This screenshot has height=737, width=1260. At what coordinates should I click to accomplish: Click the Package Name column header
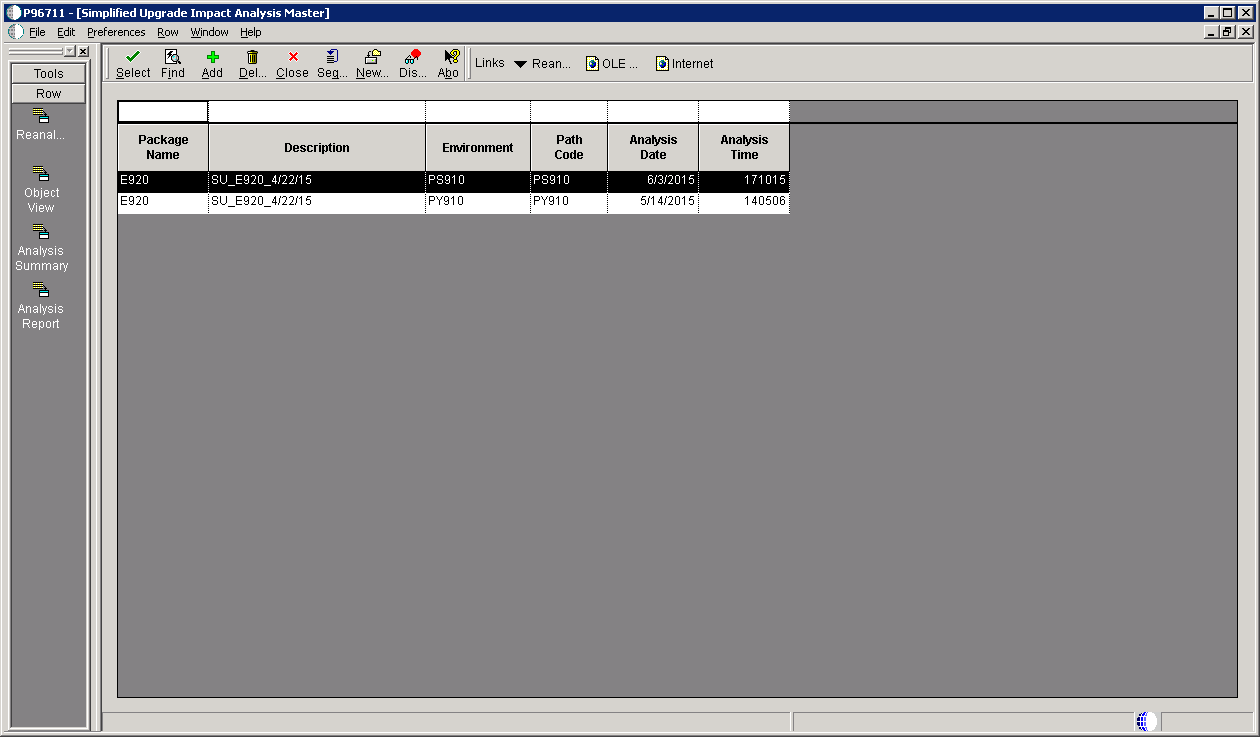(x=163, y=147)
